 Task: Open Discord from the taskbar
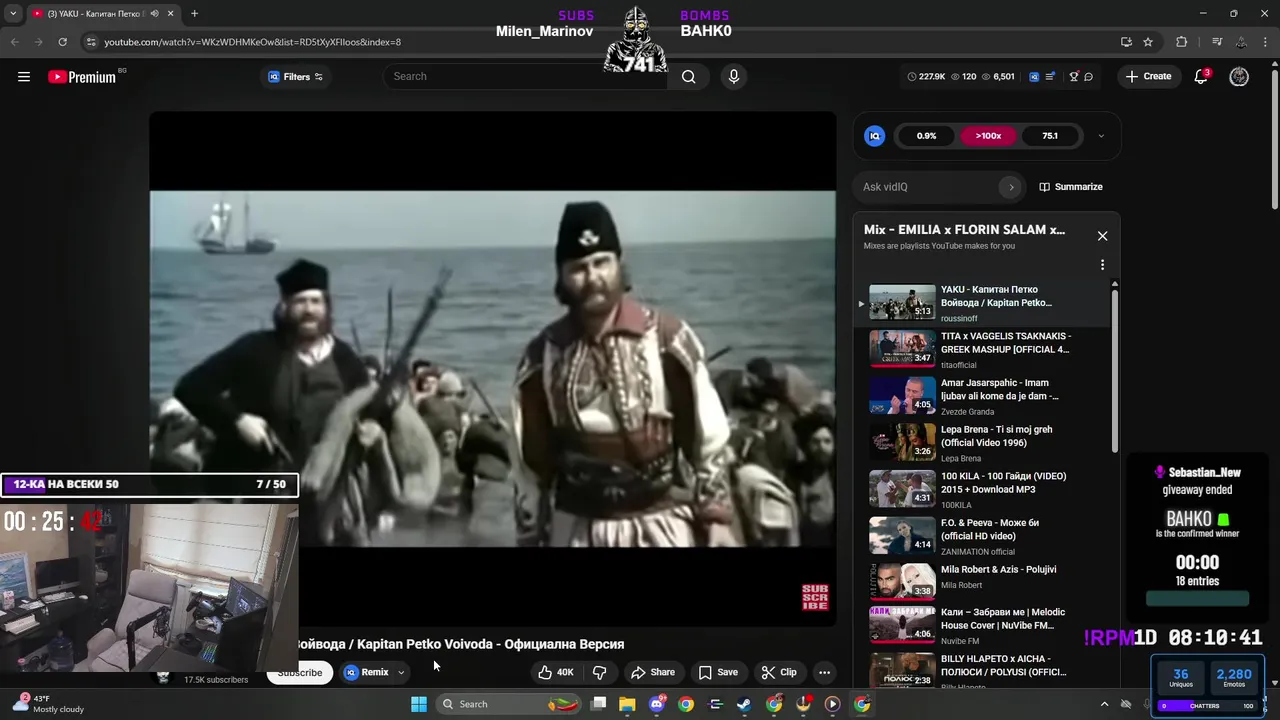click(x=657, y=704)
